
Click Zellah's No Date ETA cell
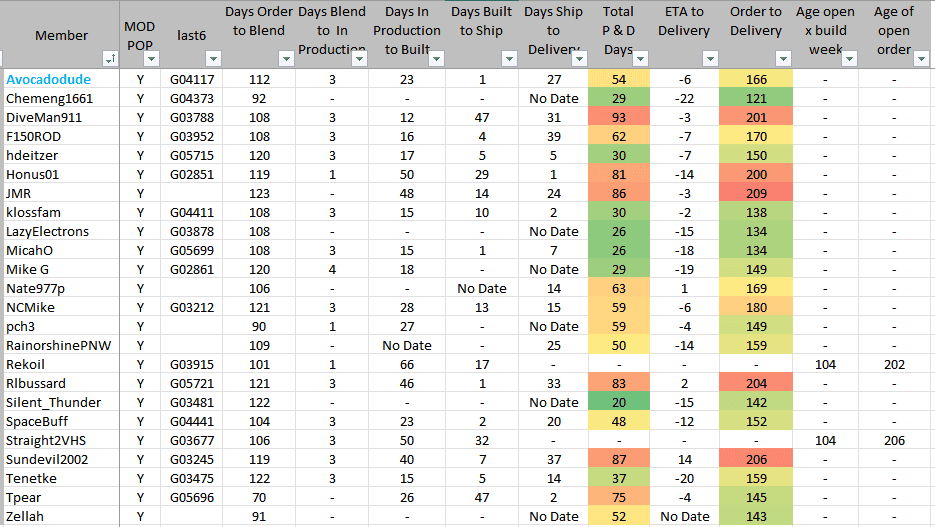684,516
